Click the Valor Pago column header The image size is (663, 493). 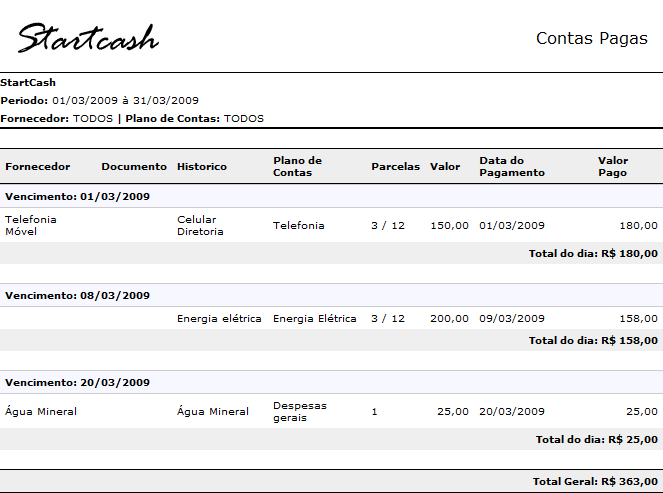point(613,166)
